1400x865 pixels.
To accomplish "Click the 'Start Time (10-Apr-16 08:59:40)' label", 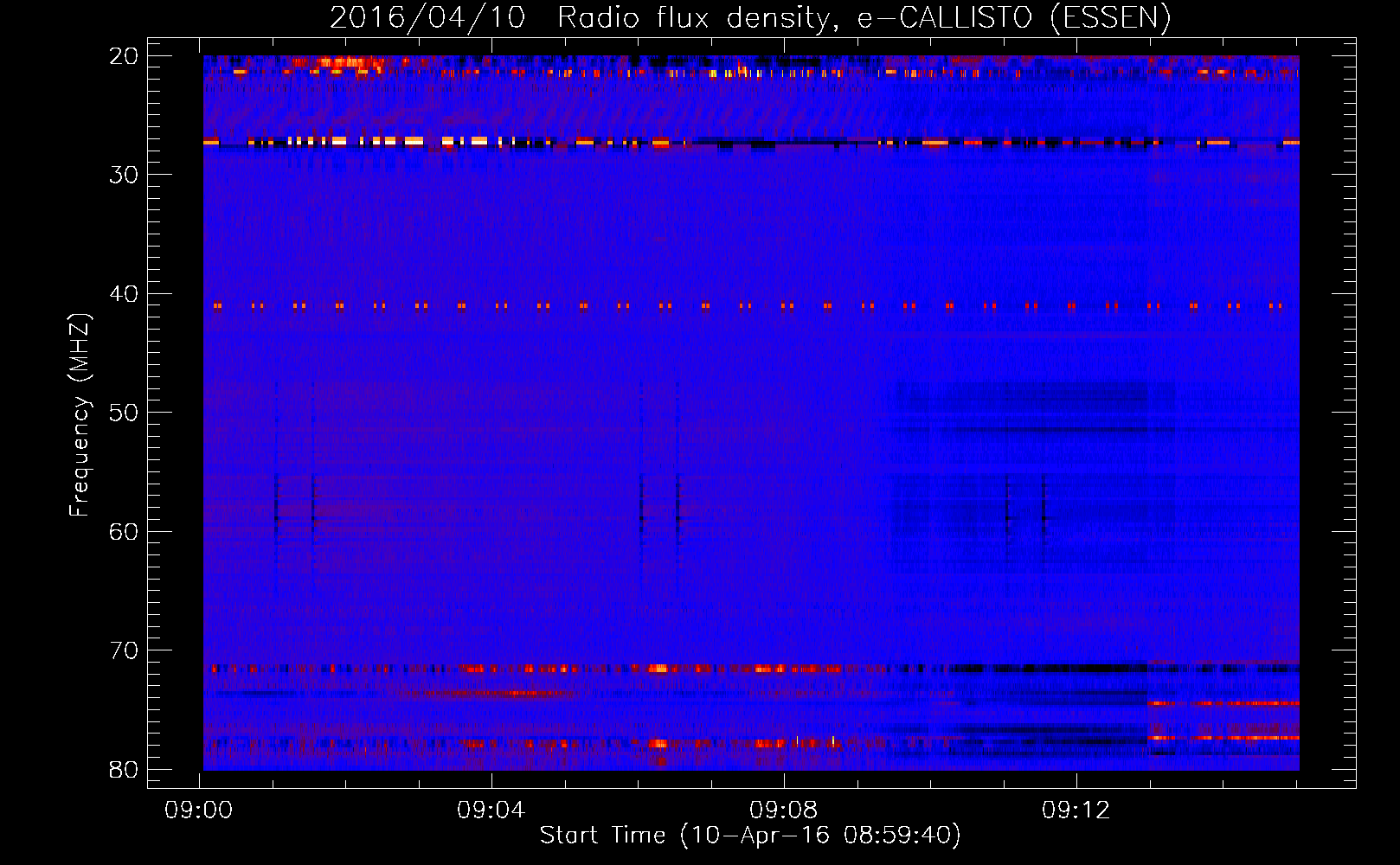I will click(x=750, y=836).
